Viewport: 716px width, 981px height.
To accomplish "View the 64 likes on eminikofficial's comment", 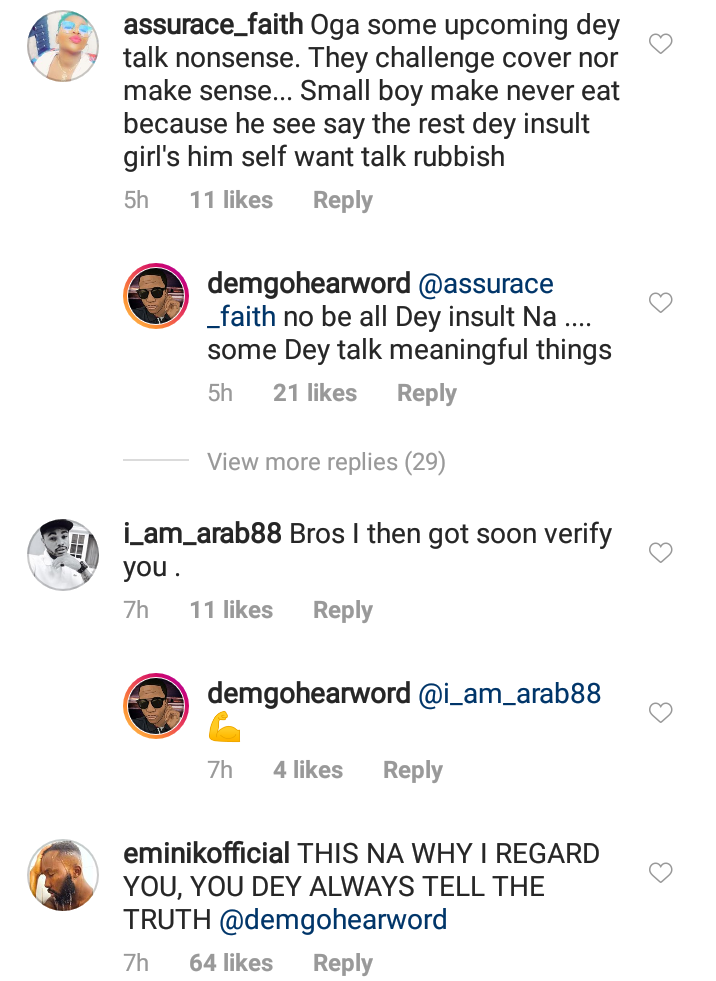I will (230, 963).
